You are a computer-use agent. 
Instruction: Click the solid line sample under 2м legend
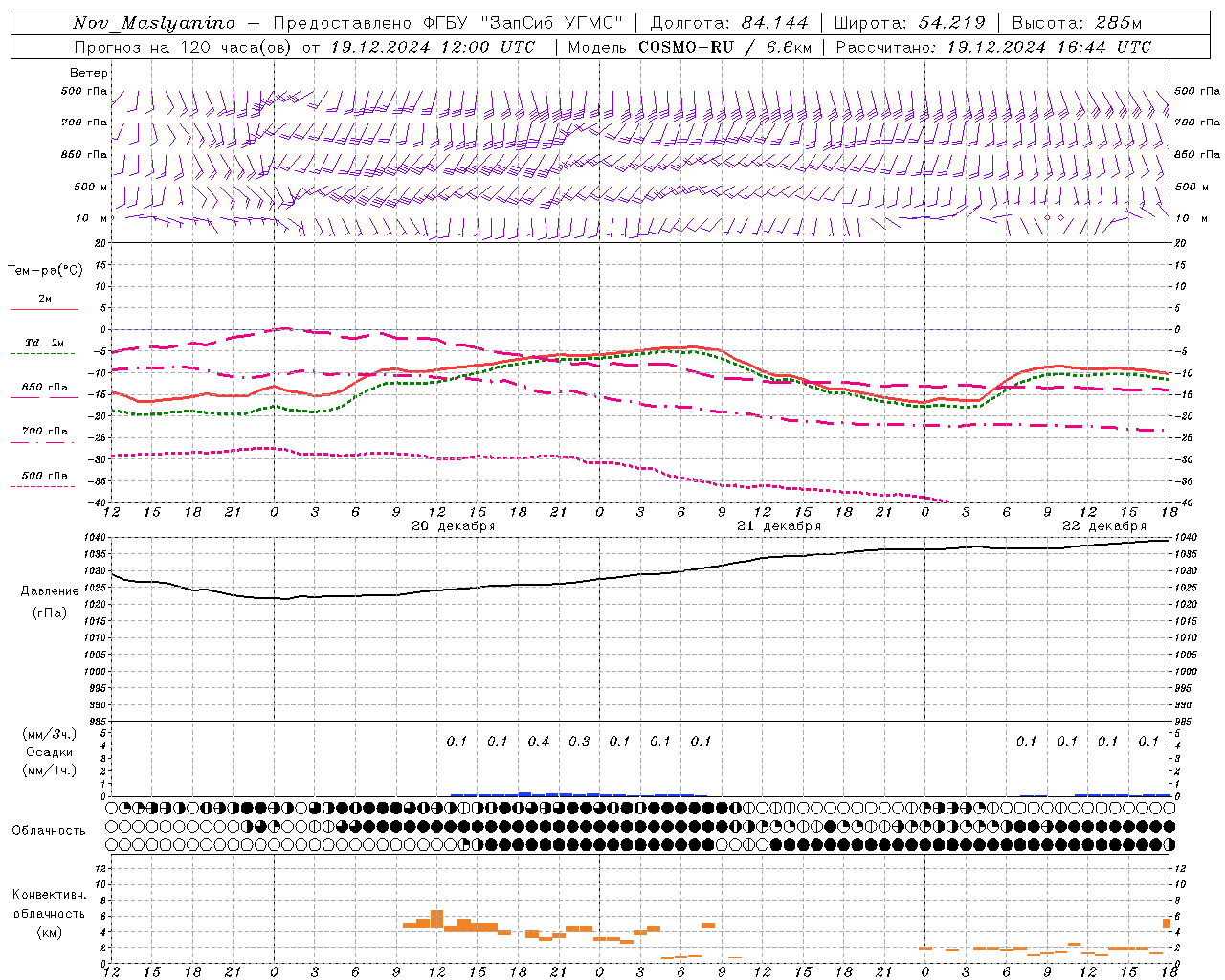pos(44,309)
